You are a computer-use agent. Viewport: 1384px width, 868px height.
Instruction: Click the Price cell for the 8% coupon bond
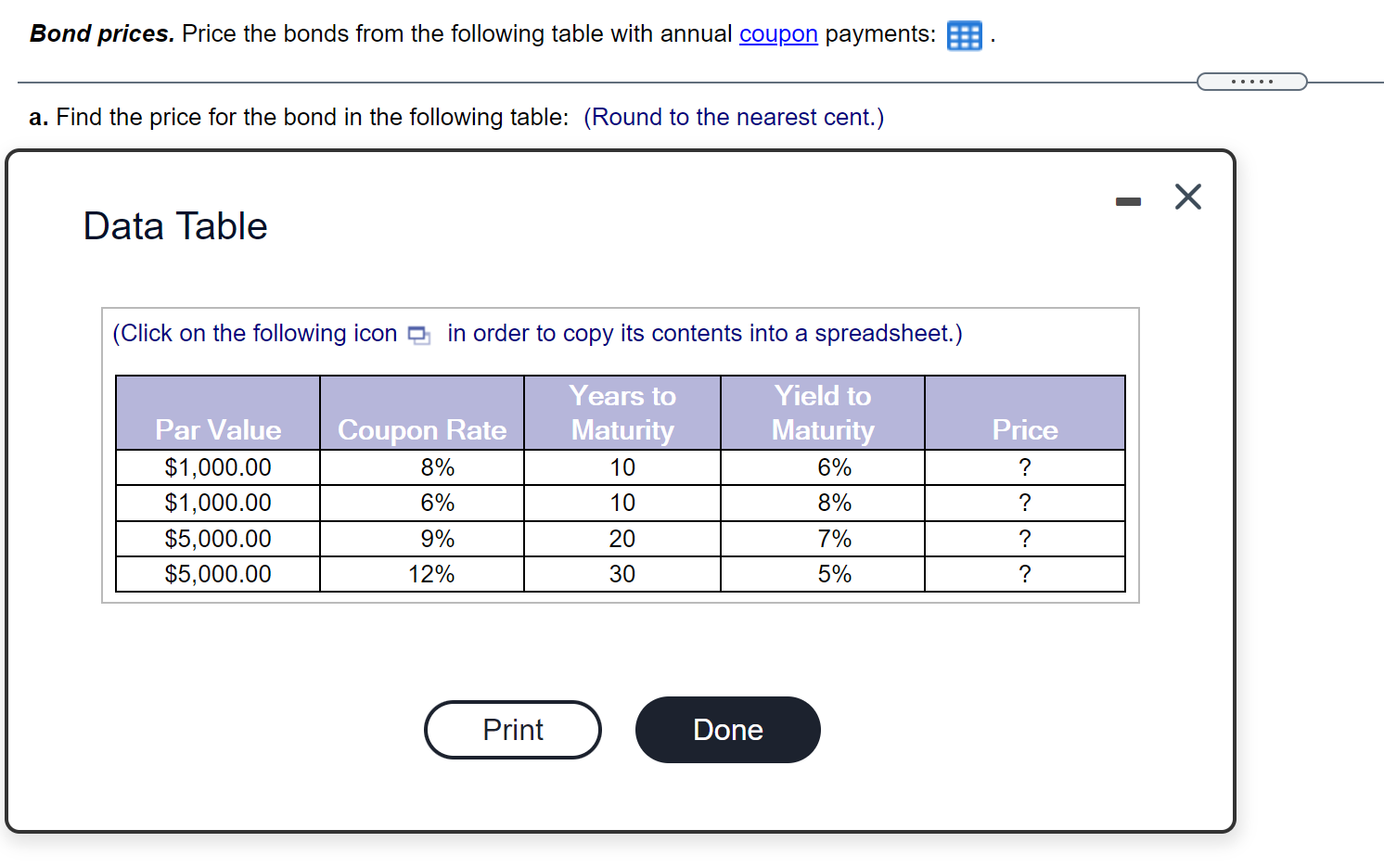[1024, 467]
